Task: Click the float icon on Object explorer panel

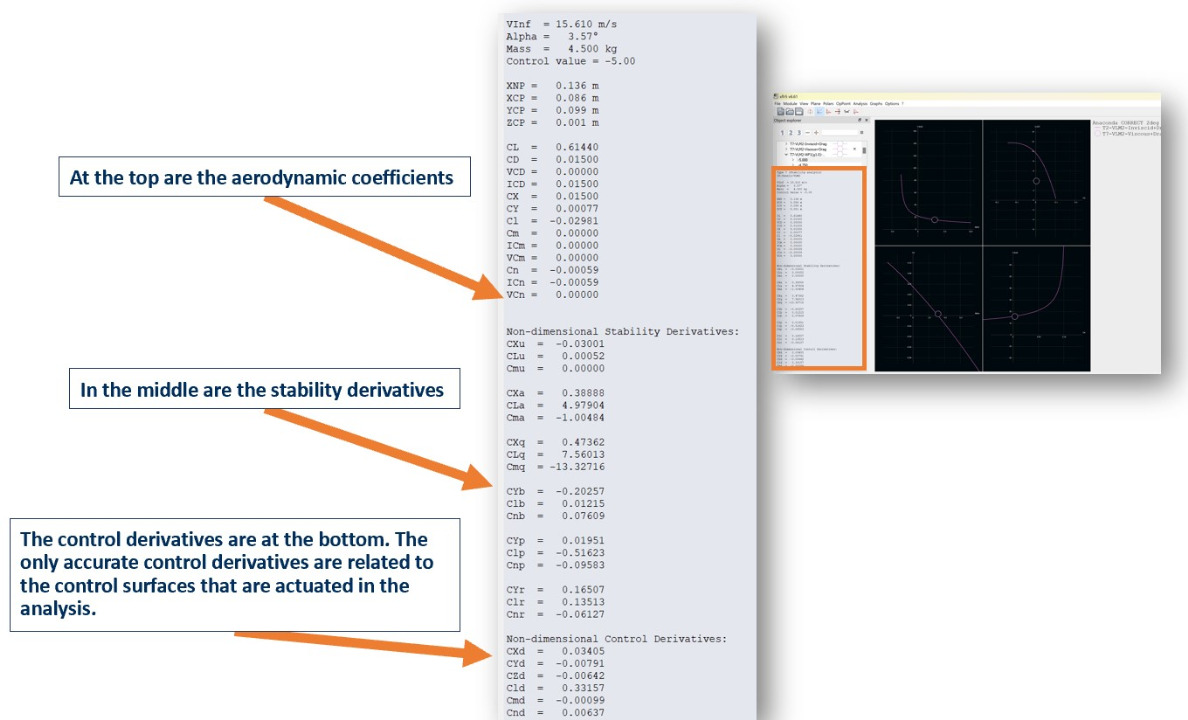Action: coord(859,120)
